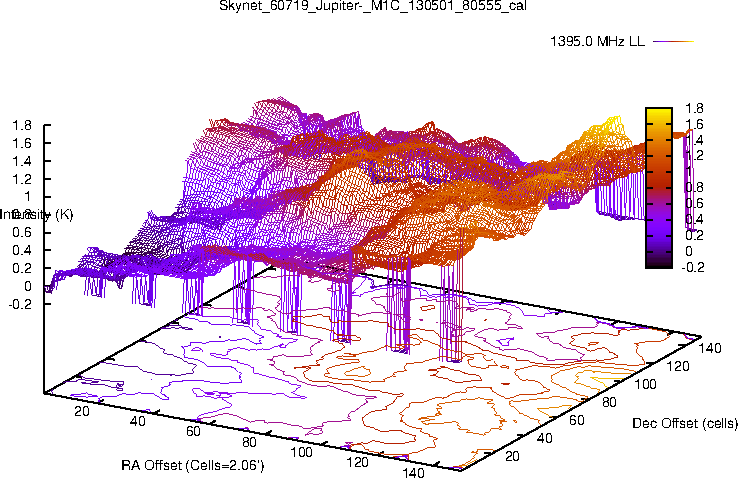
Task: Click the 1 tick on the Intensity axis
Action: coord(27,197)
